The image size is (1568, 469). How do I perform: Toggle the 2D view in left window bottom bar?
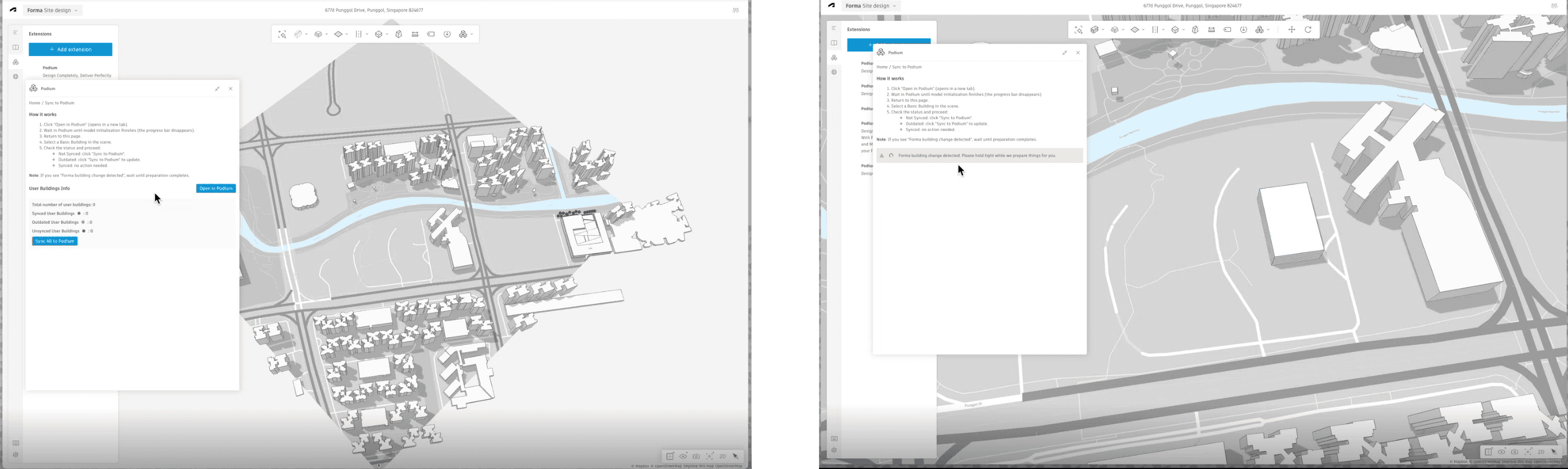[723, 456]
